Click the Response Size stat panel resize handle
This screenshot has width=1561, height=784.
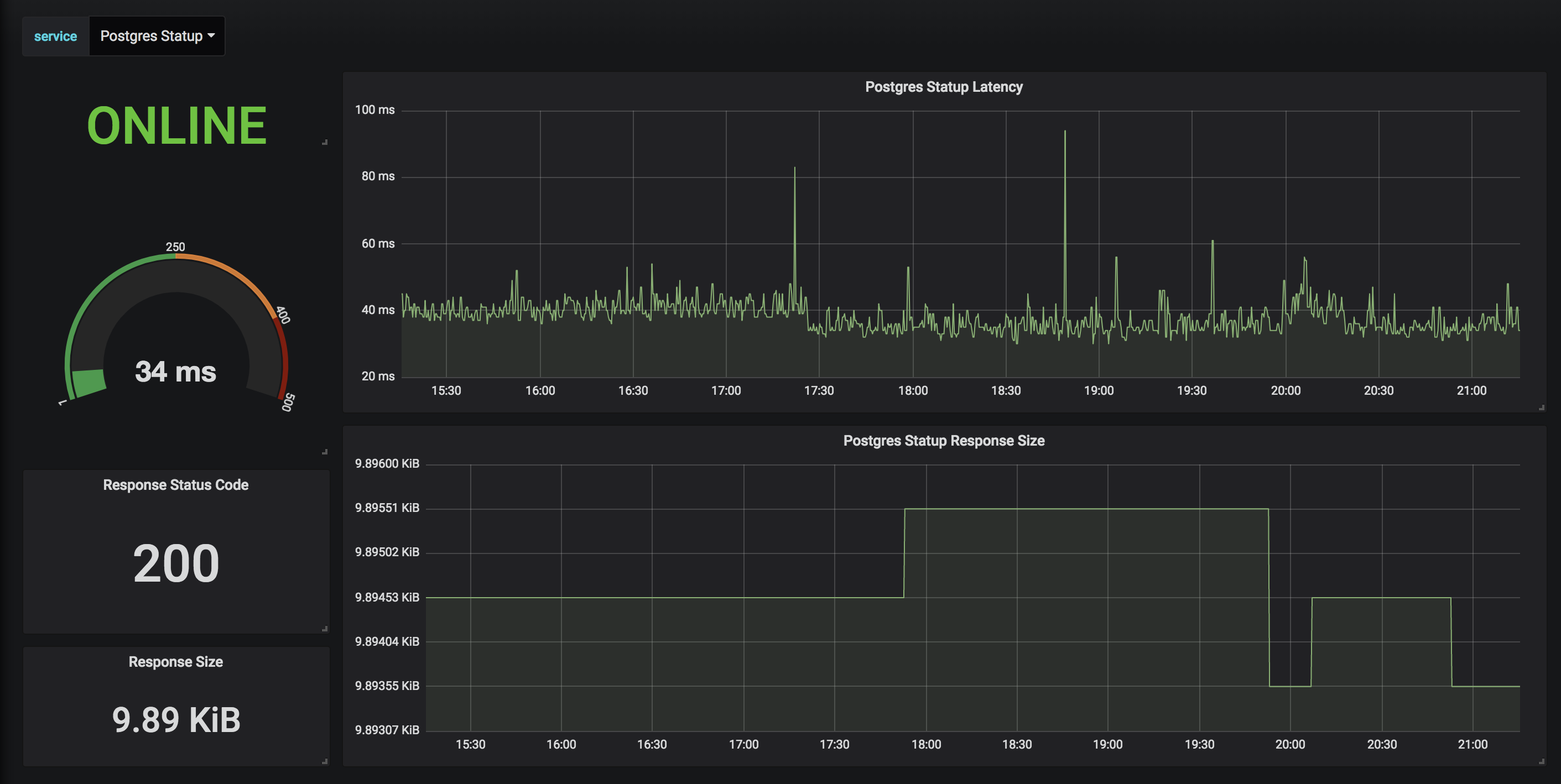pyautogui.click(x=325, y=761)
